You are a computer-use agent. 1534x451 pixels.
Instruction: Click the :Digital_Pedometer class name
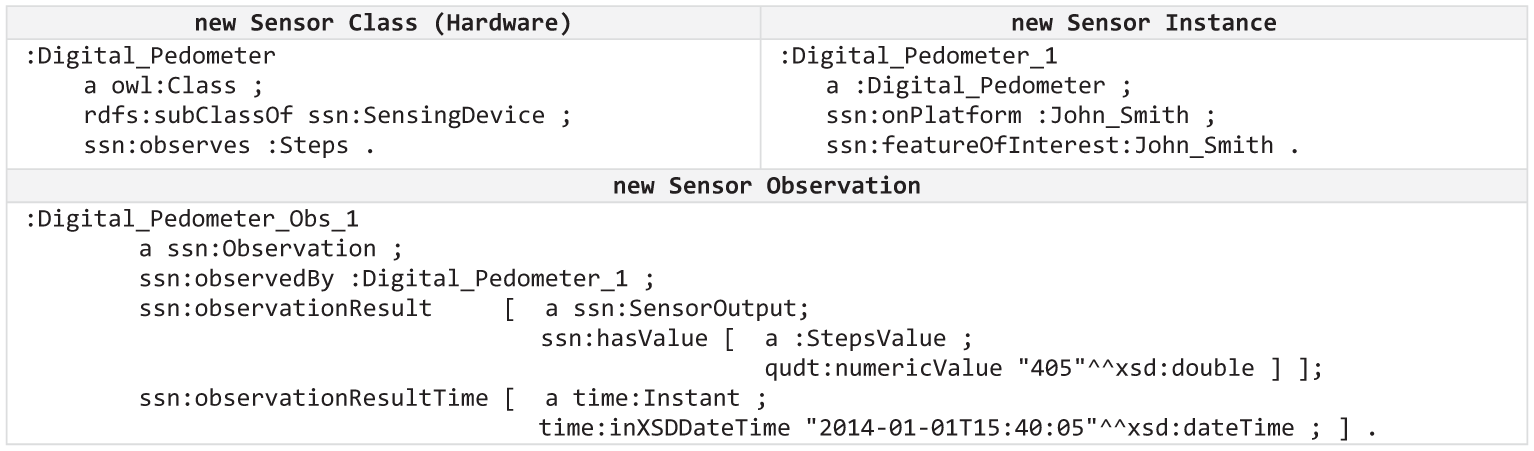tap(150, 55)
